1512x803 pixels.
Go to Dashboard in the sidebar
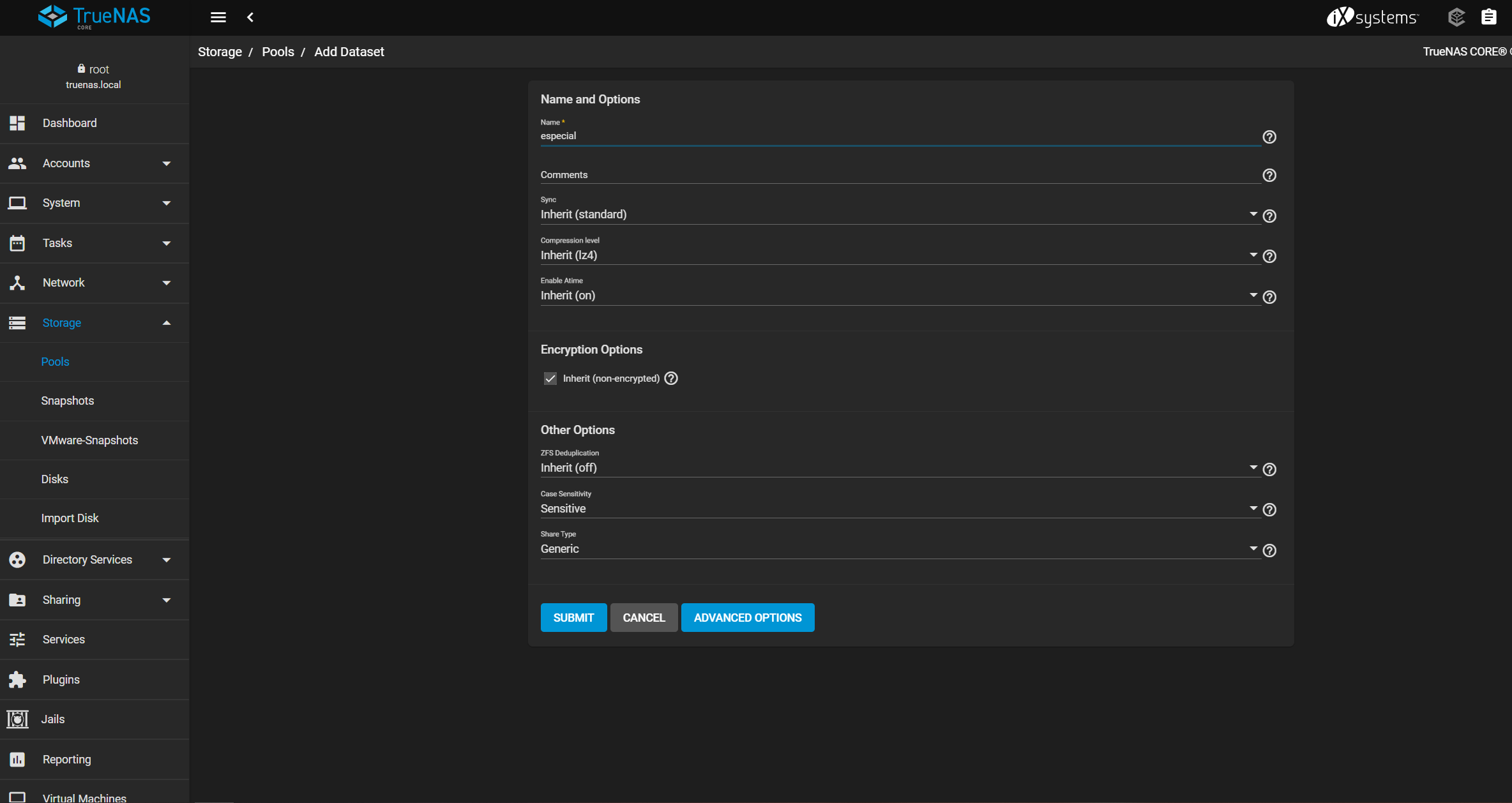(70, 123)
